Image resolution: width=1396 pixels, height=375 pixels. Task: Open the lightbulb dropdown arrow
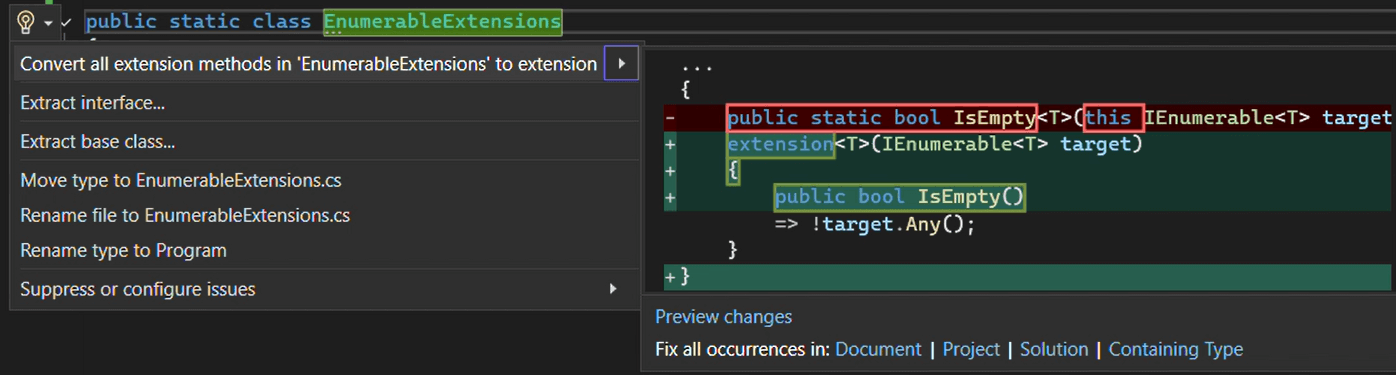click(x=48, y=22)
